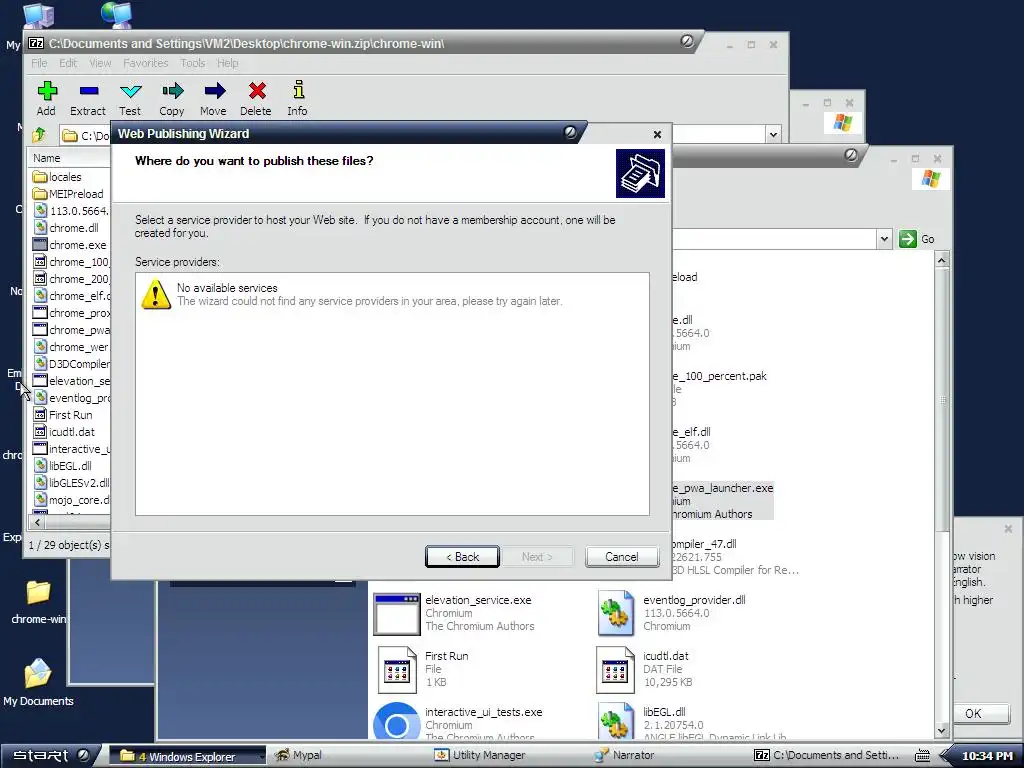Switch to 7-Zip C:\Documents taskbar button
The width and height of the screenshot is (1024, 768).
click(x=827, y=755)
